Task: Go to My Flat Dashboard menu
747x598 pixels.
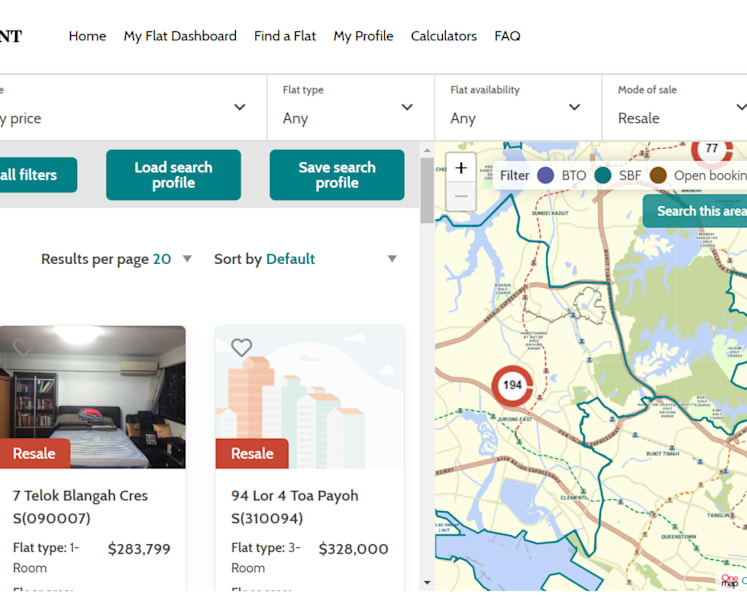Action: 180,36
